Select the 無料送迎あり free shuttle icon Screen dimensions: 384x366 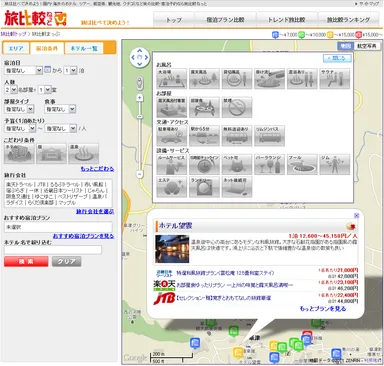pyautogui.click(x=237, y=136)
